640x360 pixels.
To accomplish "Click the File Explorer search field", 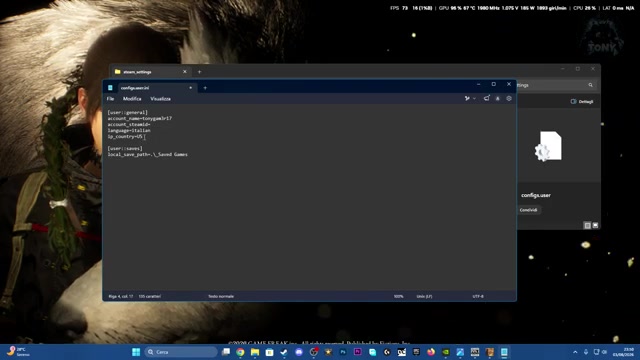I will [x=556, y=85].
